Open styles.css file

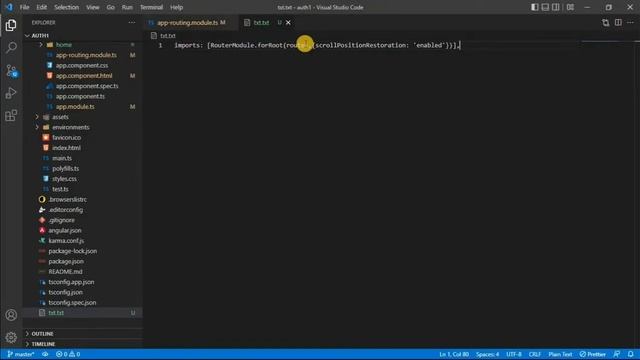click(64, 179)
